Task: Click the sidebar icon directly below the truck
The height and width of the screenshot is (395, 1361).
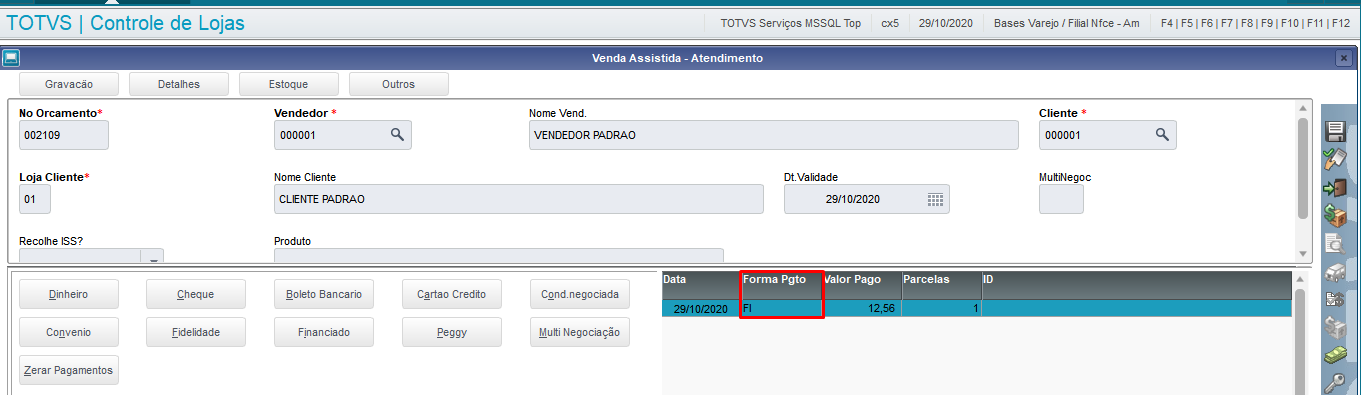Action: coord(1334,298)
